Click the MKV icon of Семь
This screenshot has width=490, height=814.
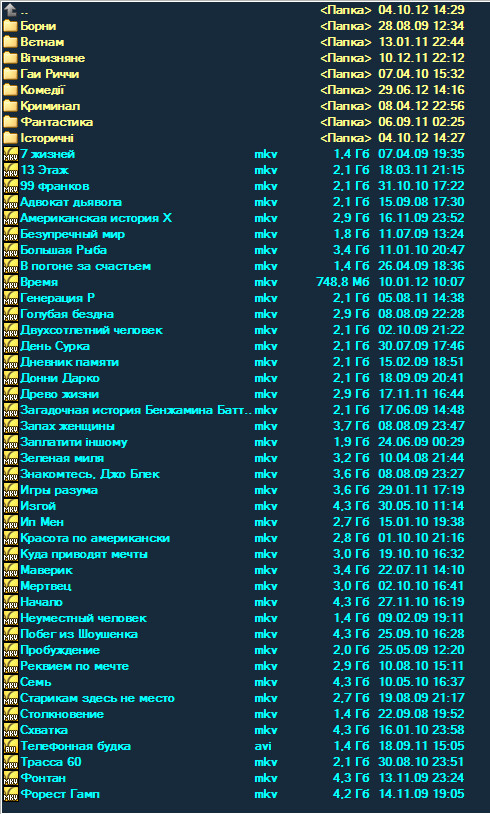(x=10, y=683)
